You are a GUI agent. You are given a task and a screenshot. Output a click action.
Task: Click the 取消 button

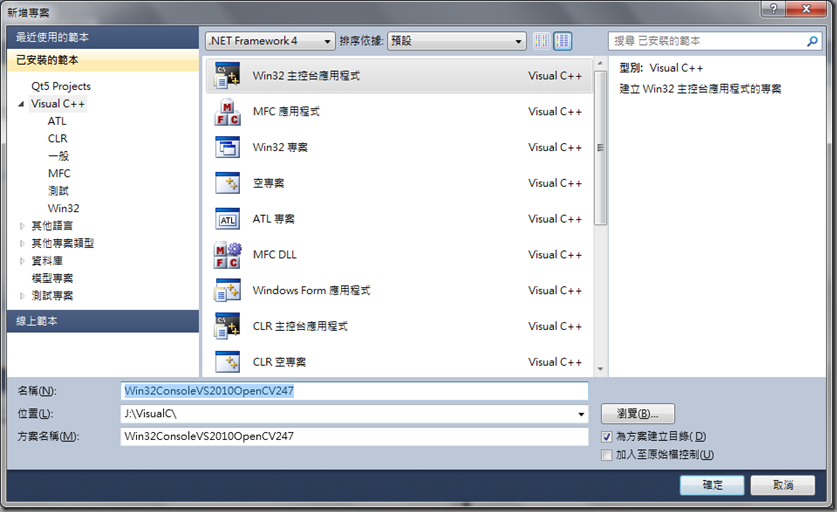(783, 485)
